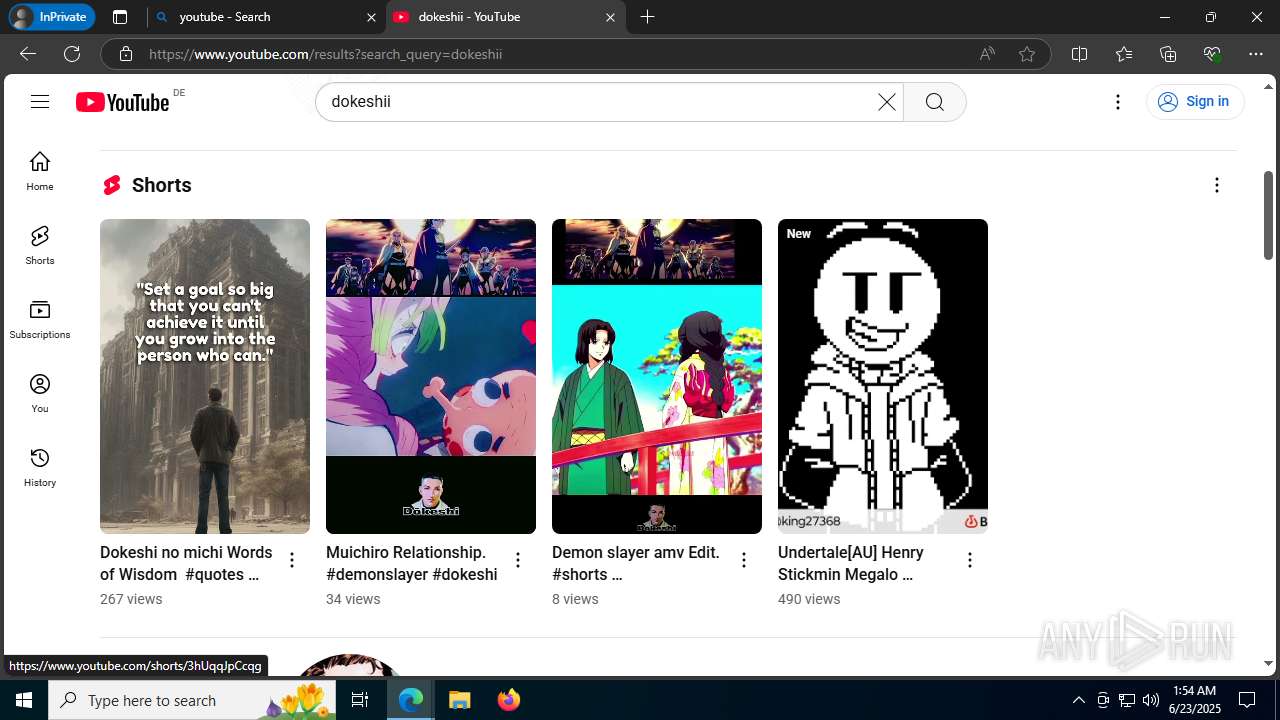Open options for Dokeshi no michi short

point(292,560)
